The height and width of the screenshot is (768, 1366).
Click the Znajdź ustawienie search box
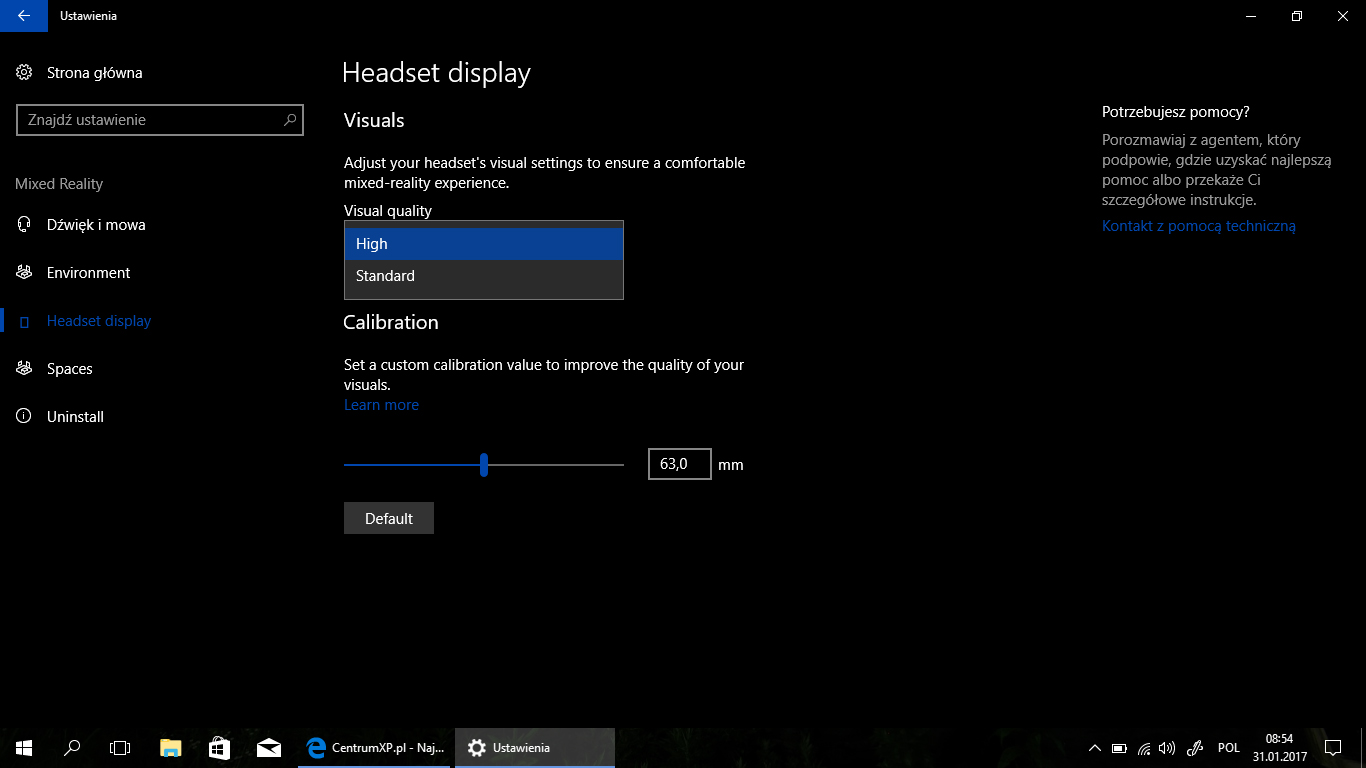(x=159, y=120)
